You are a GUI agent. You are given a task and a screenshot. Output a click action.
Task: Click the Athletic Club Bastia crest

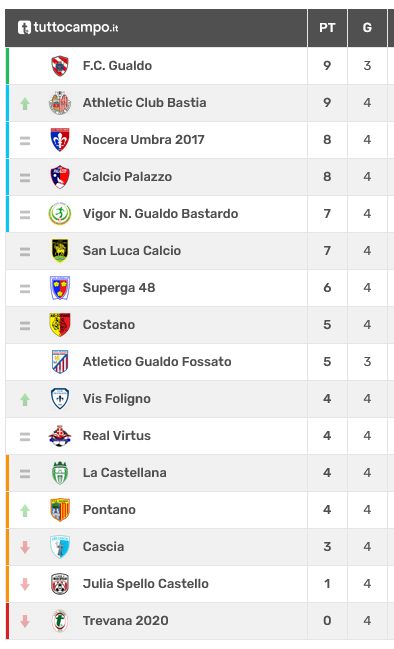(60, 103)
